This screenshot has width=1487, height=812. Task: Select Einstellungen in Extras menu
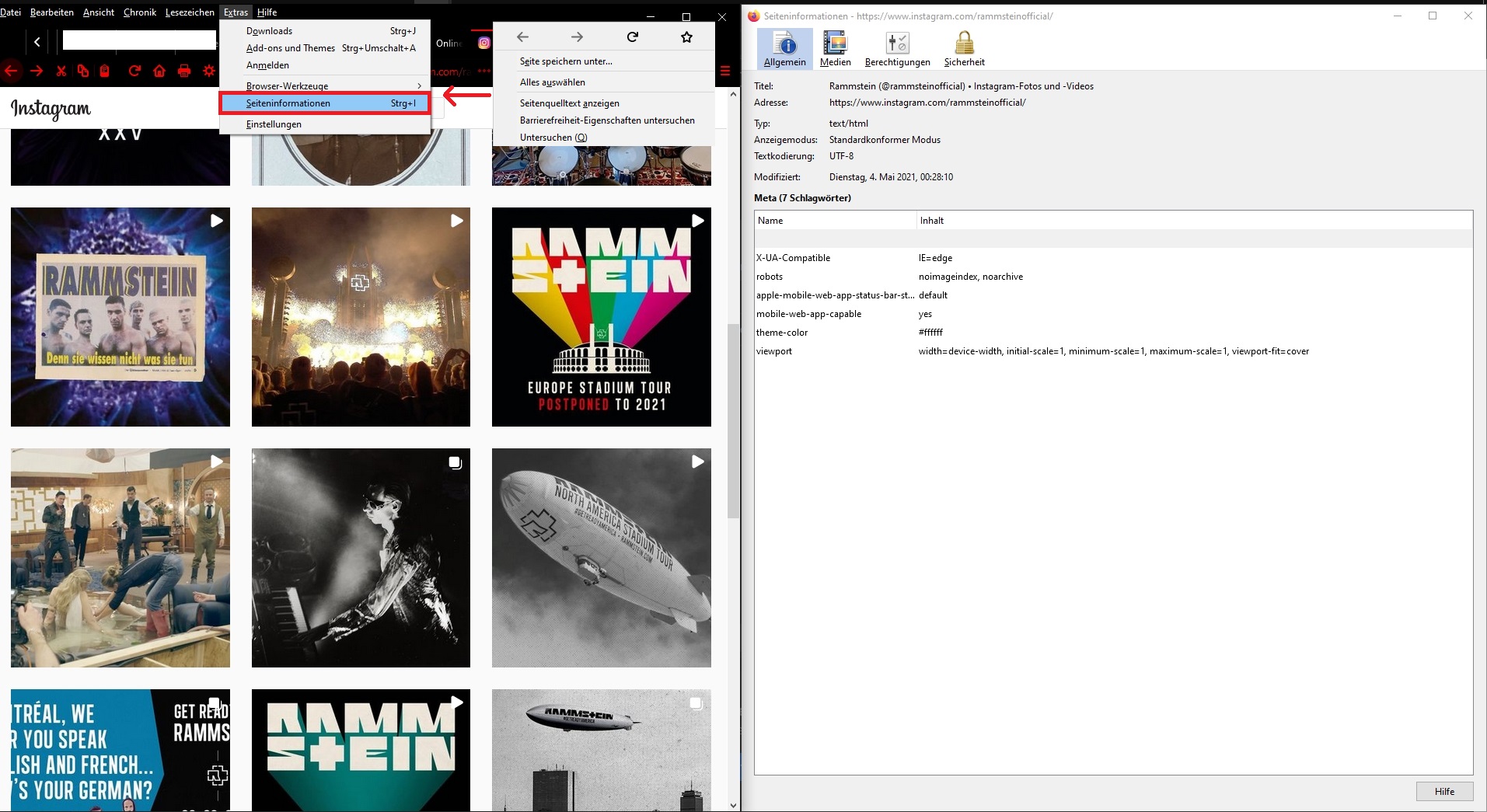coord(325,124)
